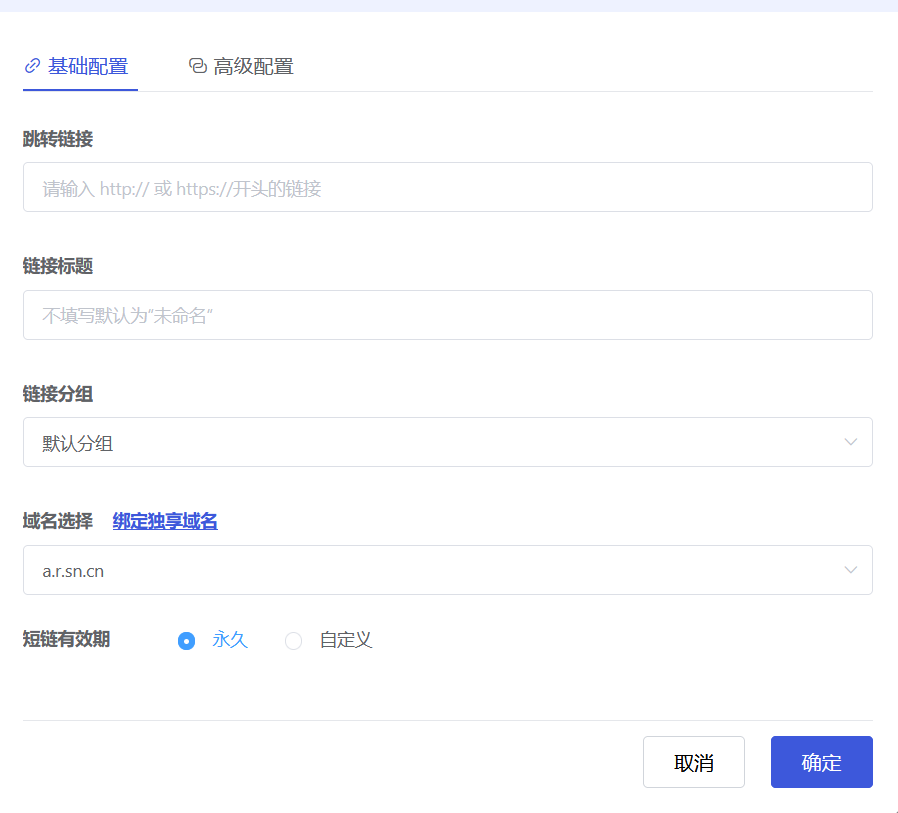
Task: Click the link icon beside 基础配置
Action: [x=32, y=66]
